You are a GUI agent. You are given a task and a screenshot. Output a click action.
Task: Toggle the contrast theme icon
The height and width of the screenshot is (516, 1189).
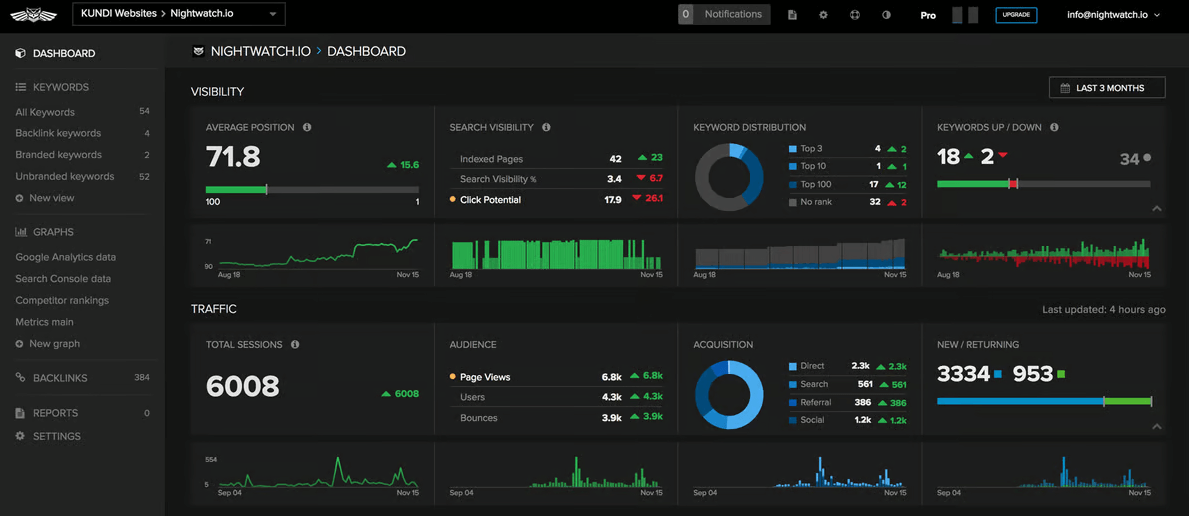pos(886,14)
